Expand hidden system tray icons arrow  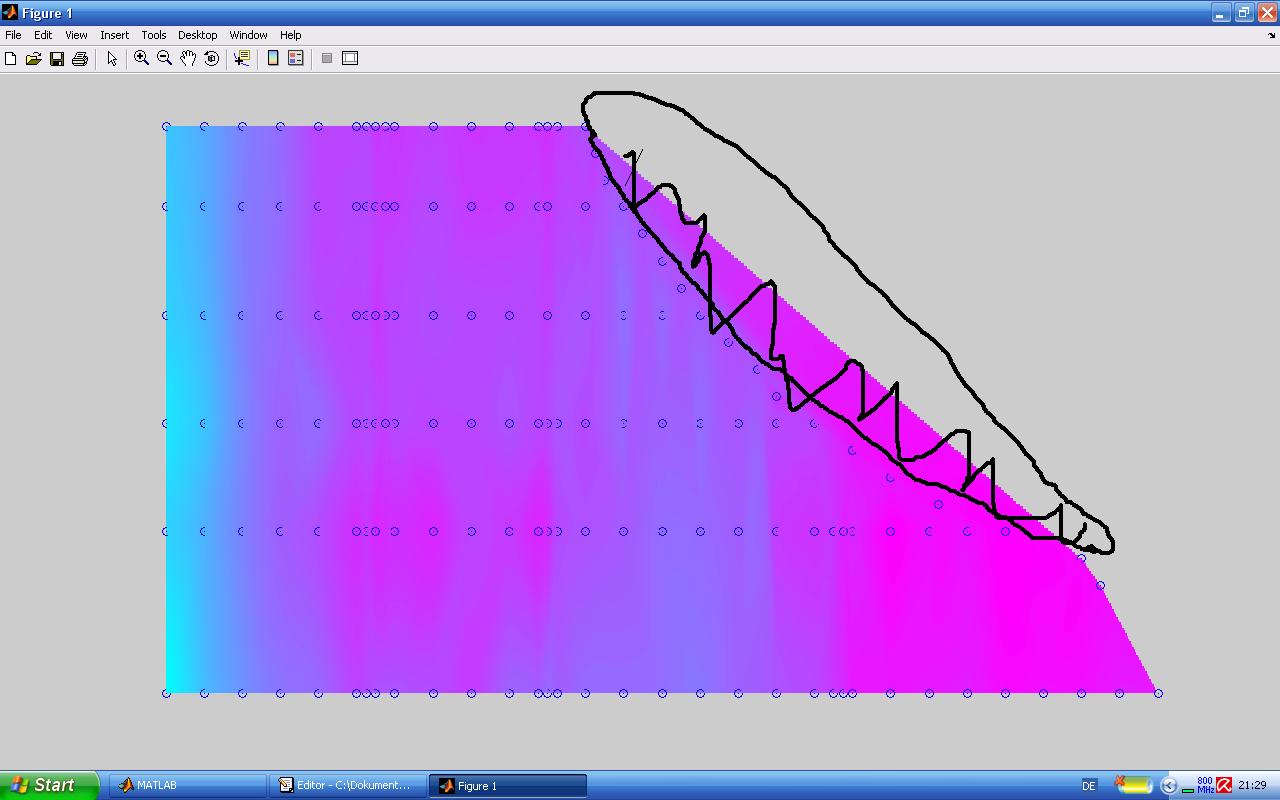point(1168,786)
